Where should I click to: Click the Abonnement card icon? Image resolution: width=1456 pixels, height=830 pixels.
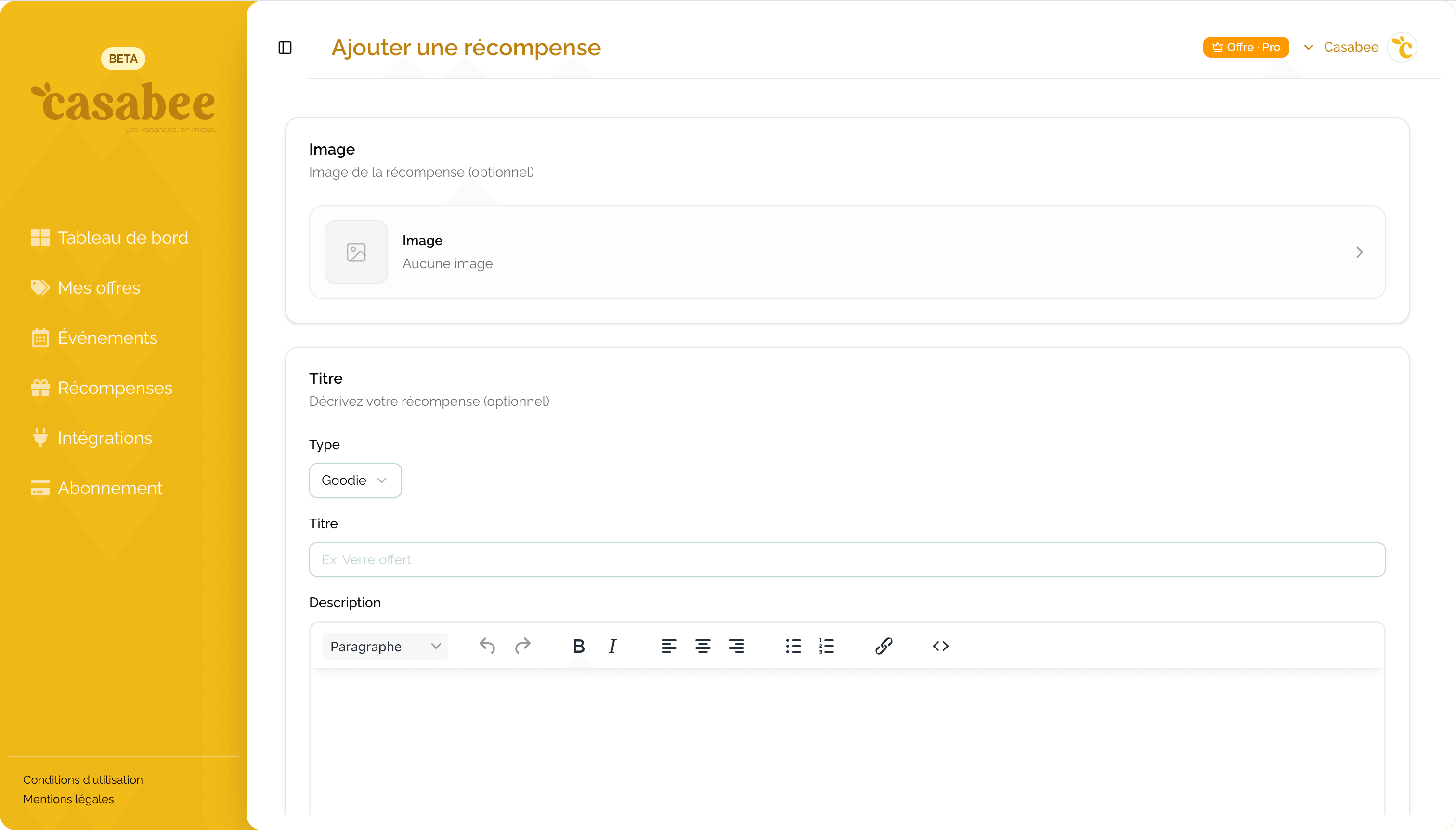tap(40, 488)
